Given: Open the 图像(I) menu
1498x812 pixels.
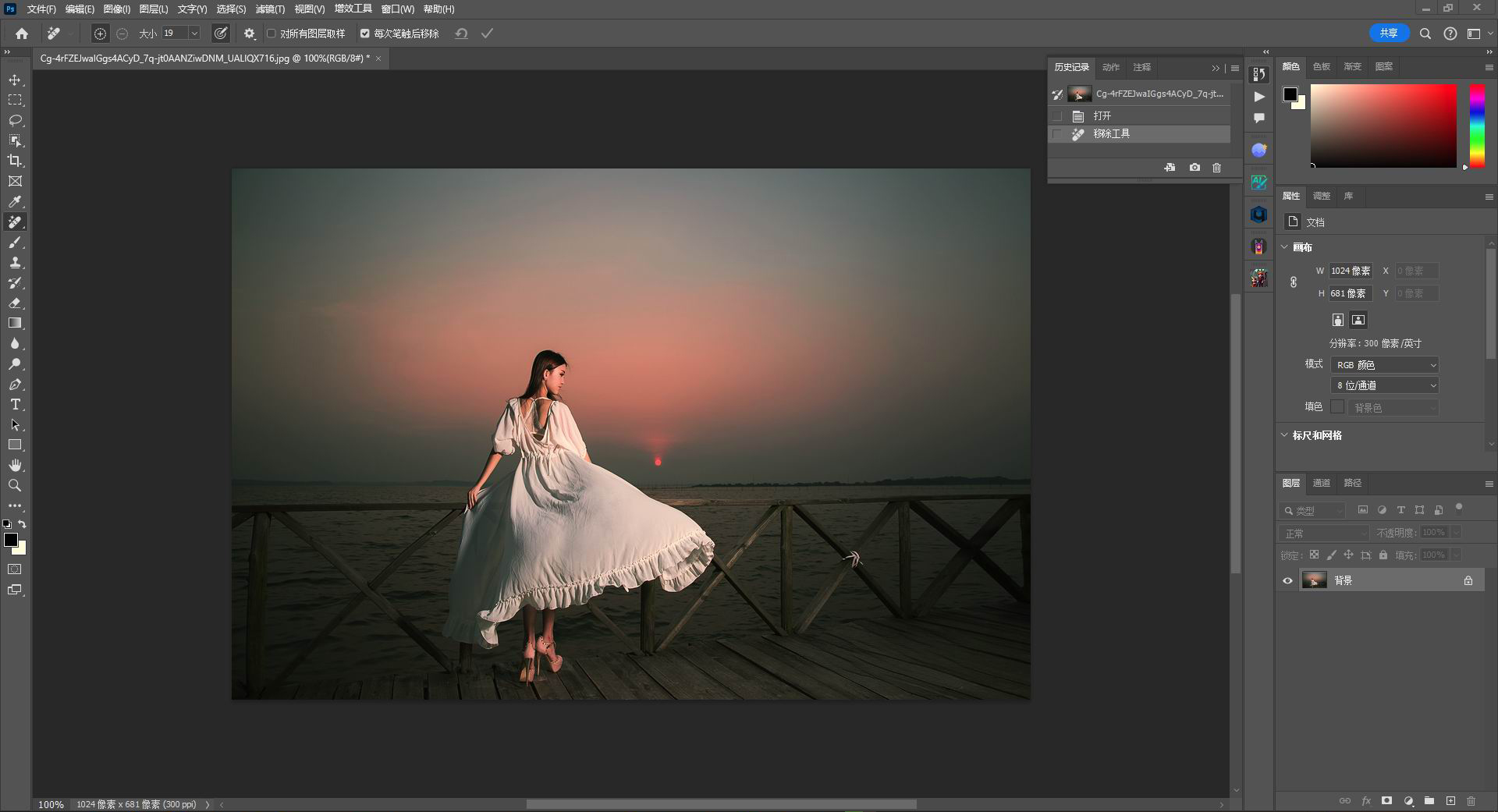Looking at the screenshot, I should (x=116, y=9).
